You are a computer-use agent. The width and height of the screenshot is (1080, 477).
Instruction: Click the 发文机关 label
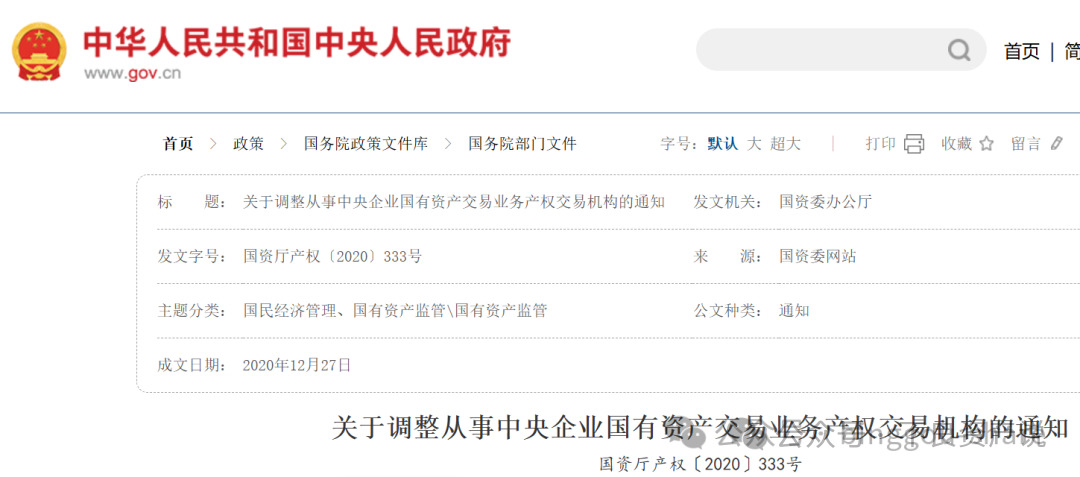[727, 202]
